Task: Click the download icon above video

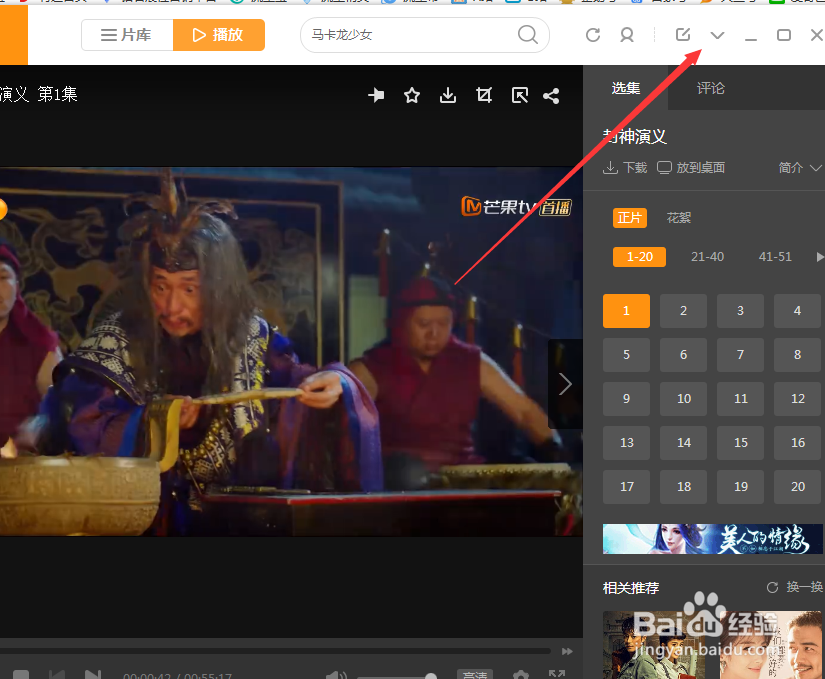Action: tap(448, 95)
